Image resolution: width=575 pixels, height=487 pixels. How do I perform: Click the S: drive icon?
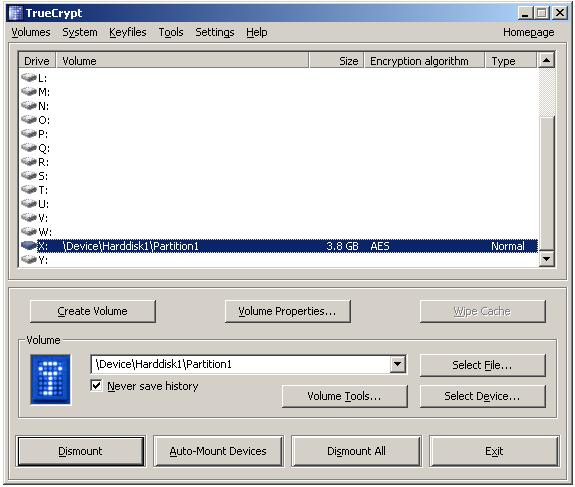tap(29, 175)
